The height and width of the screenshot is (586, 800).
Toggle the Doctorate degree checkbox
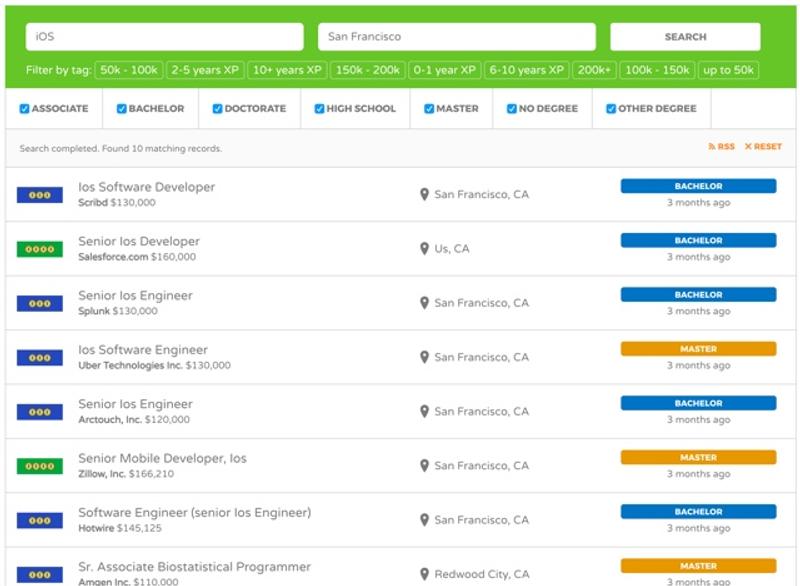pos(218,109)
